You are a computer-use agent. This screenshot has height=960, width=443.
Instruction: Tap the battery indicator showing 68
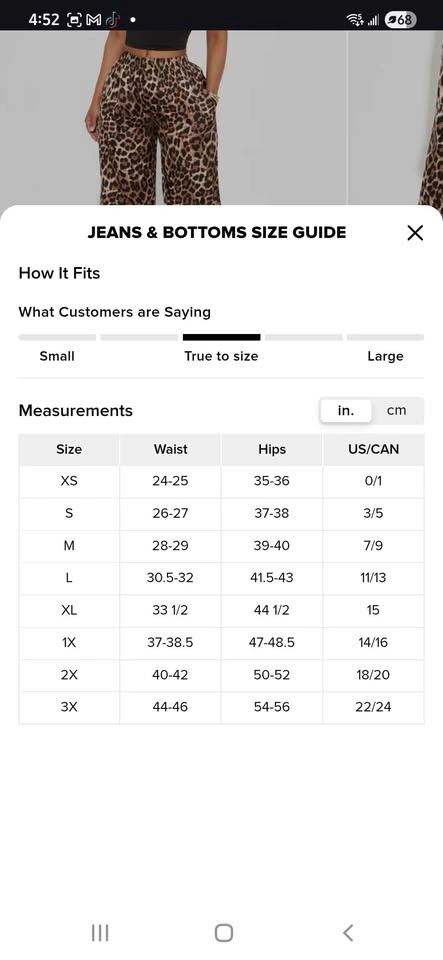click(x=400, y=20)
